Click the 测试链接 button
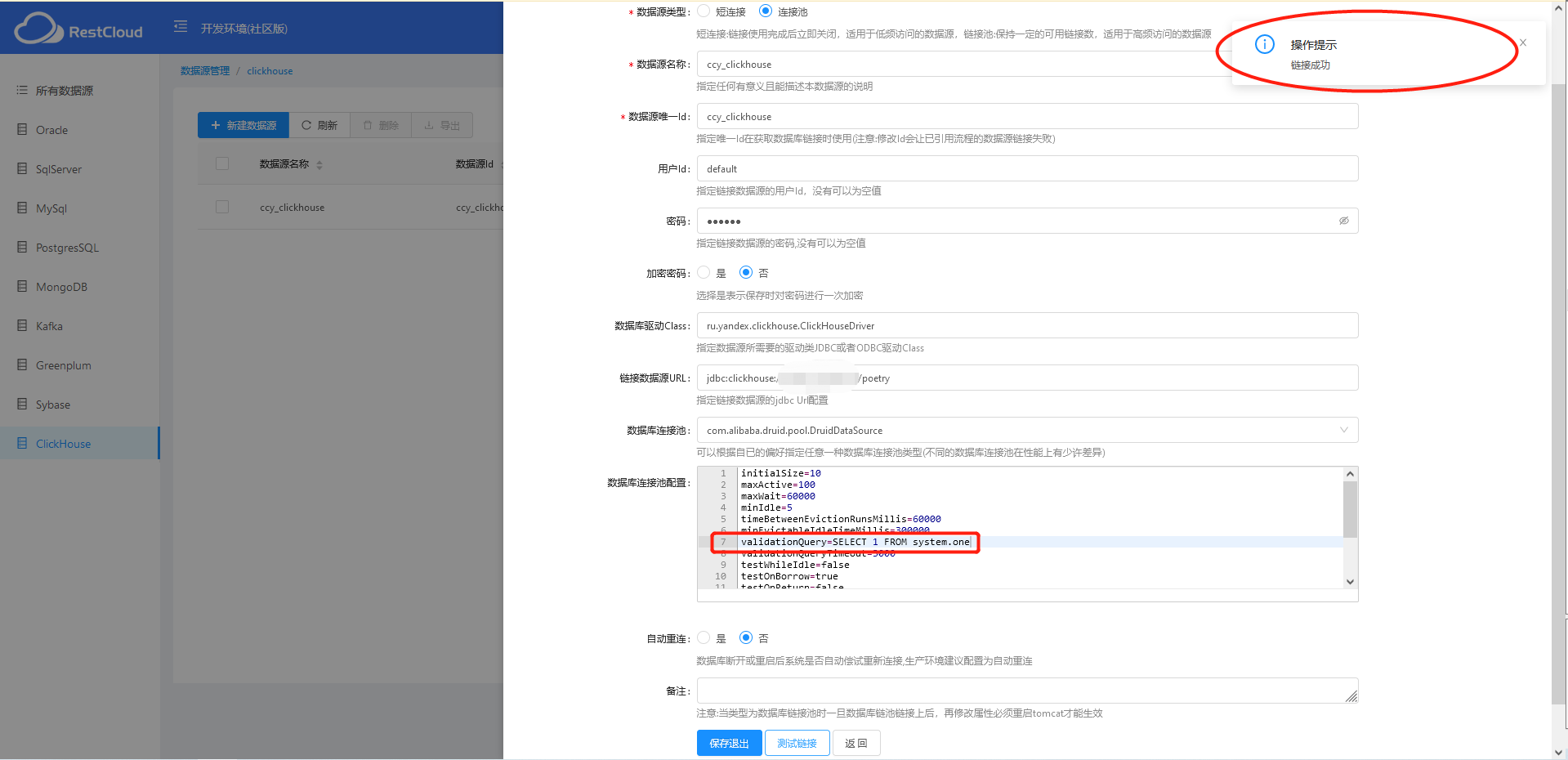This screenshot has width=1568, height=760. [797, 743]
